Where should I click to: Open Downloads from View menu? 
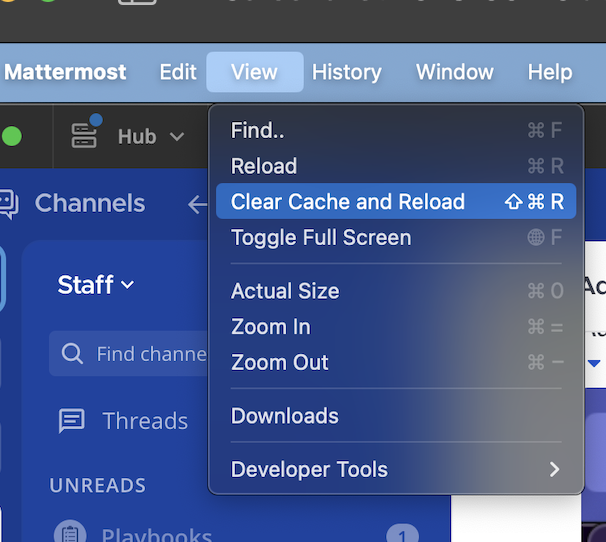[396, 416]
